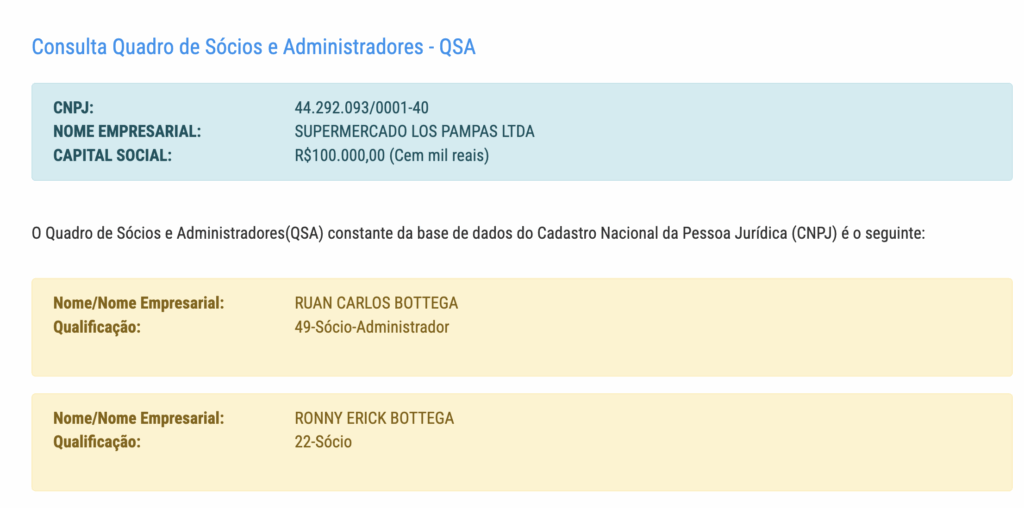Select the SUPERMERCADO LOS PAMPAS LTDA name
This screenshot has height=508, width=1024.
pos(414,132)
